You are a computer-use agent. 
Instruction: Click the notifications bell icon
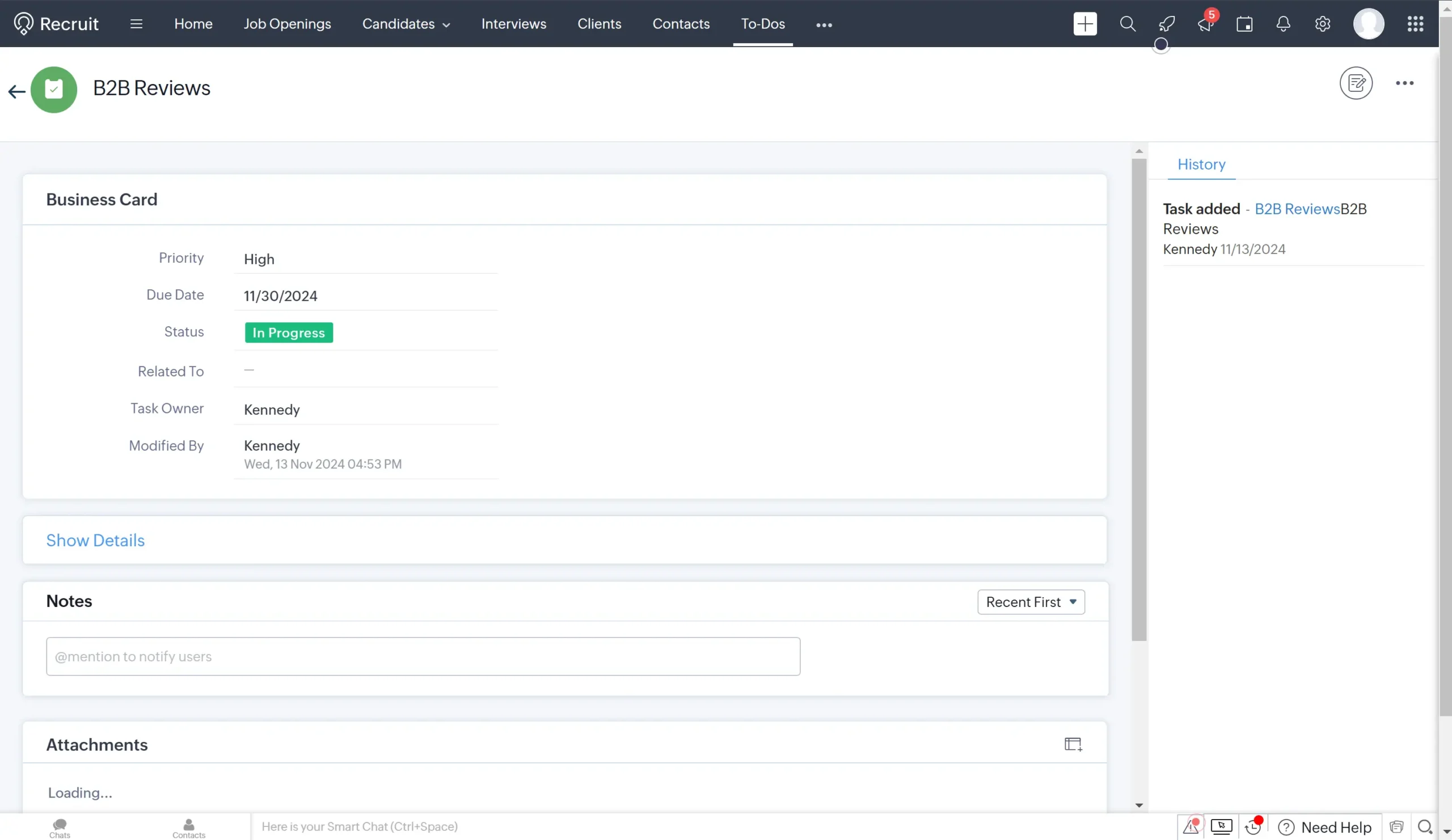[1283, 24]
